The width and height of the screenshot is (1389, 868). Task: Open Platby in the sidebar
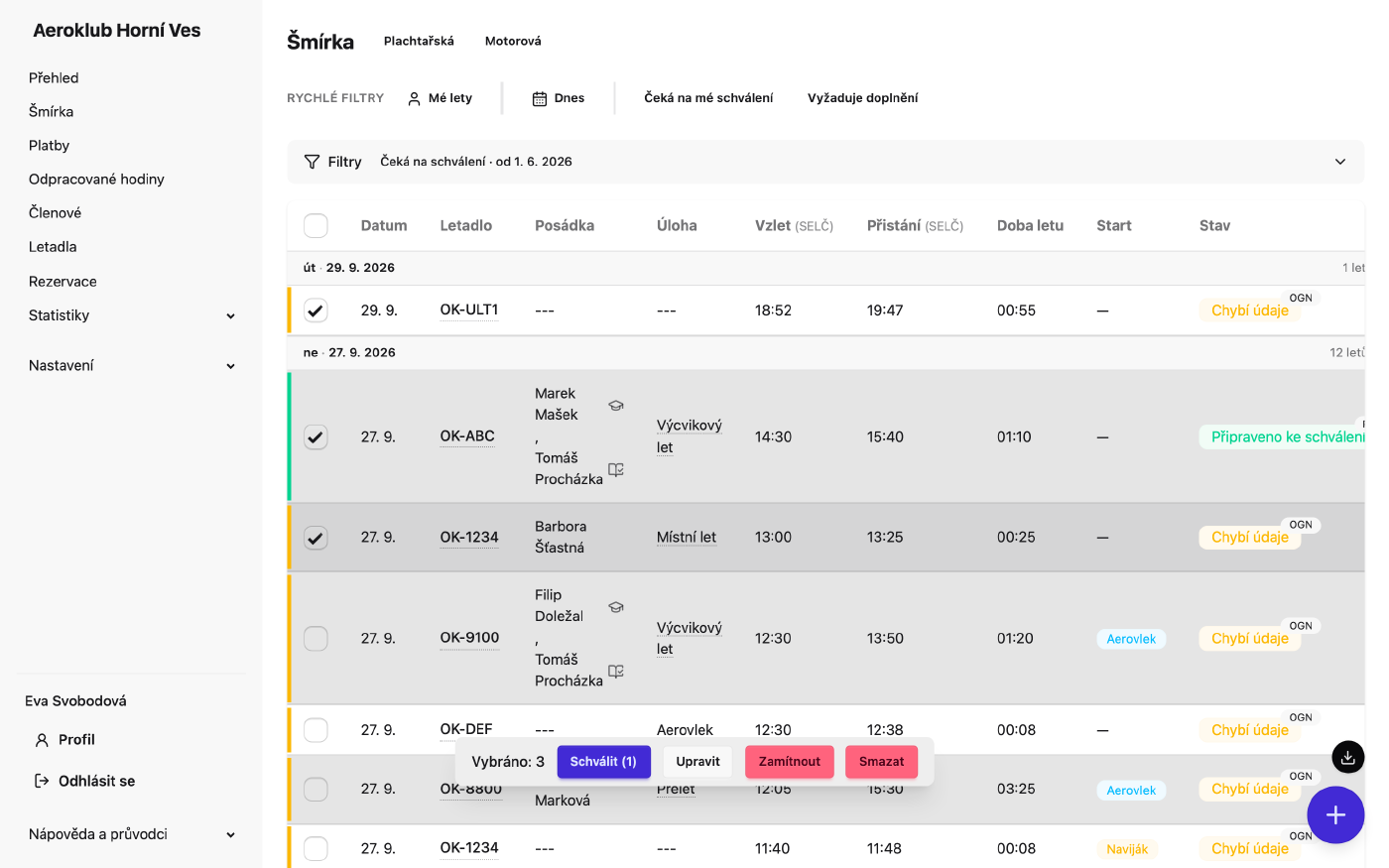click(49, 145)
